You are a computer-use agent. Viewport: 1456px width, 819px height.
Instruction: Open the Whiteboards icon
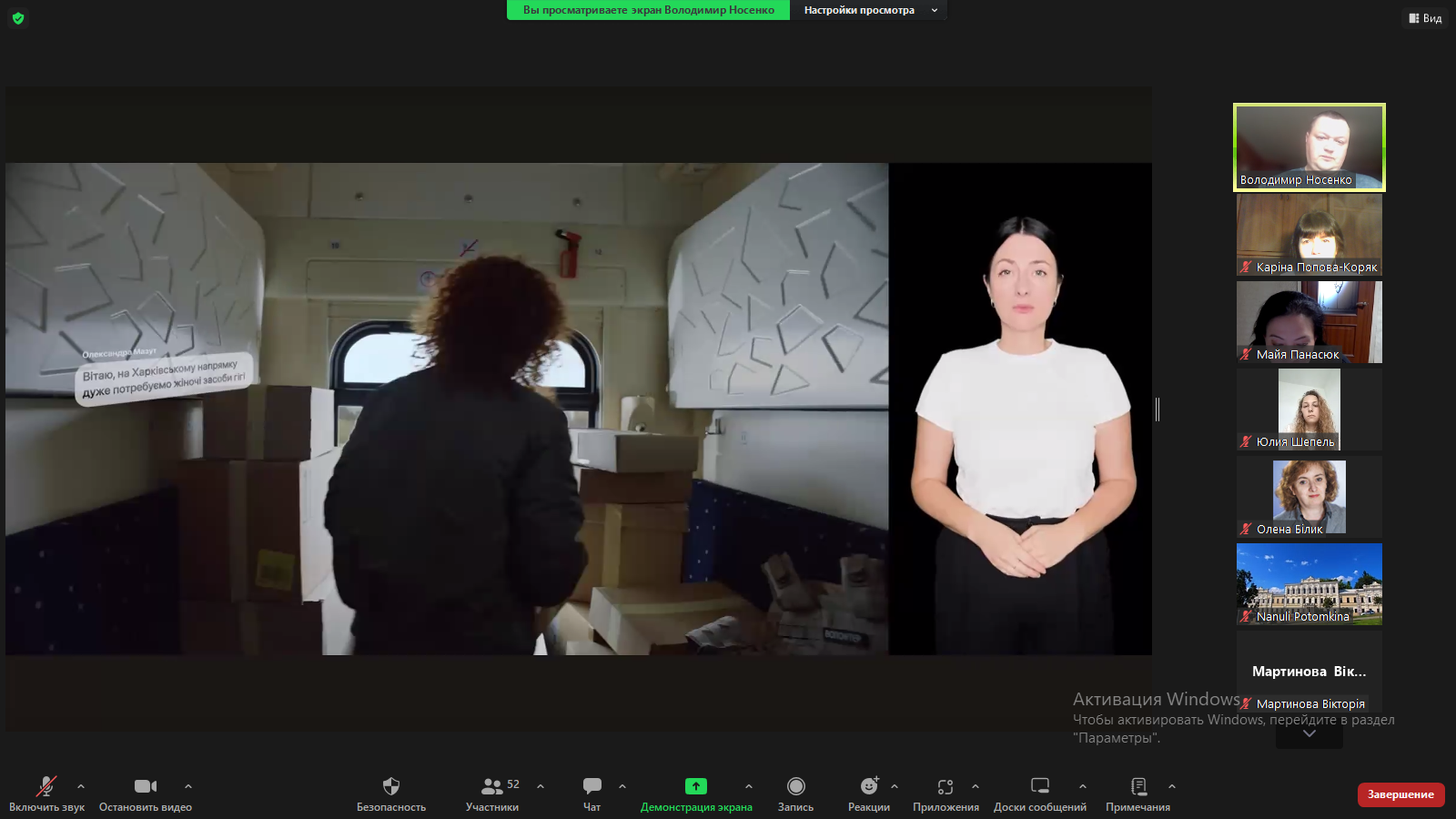click(1039, 786)
